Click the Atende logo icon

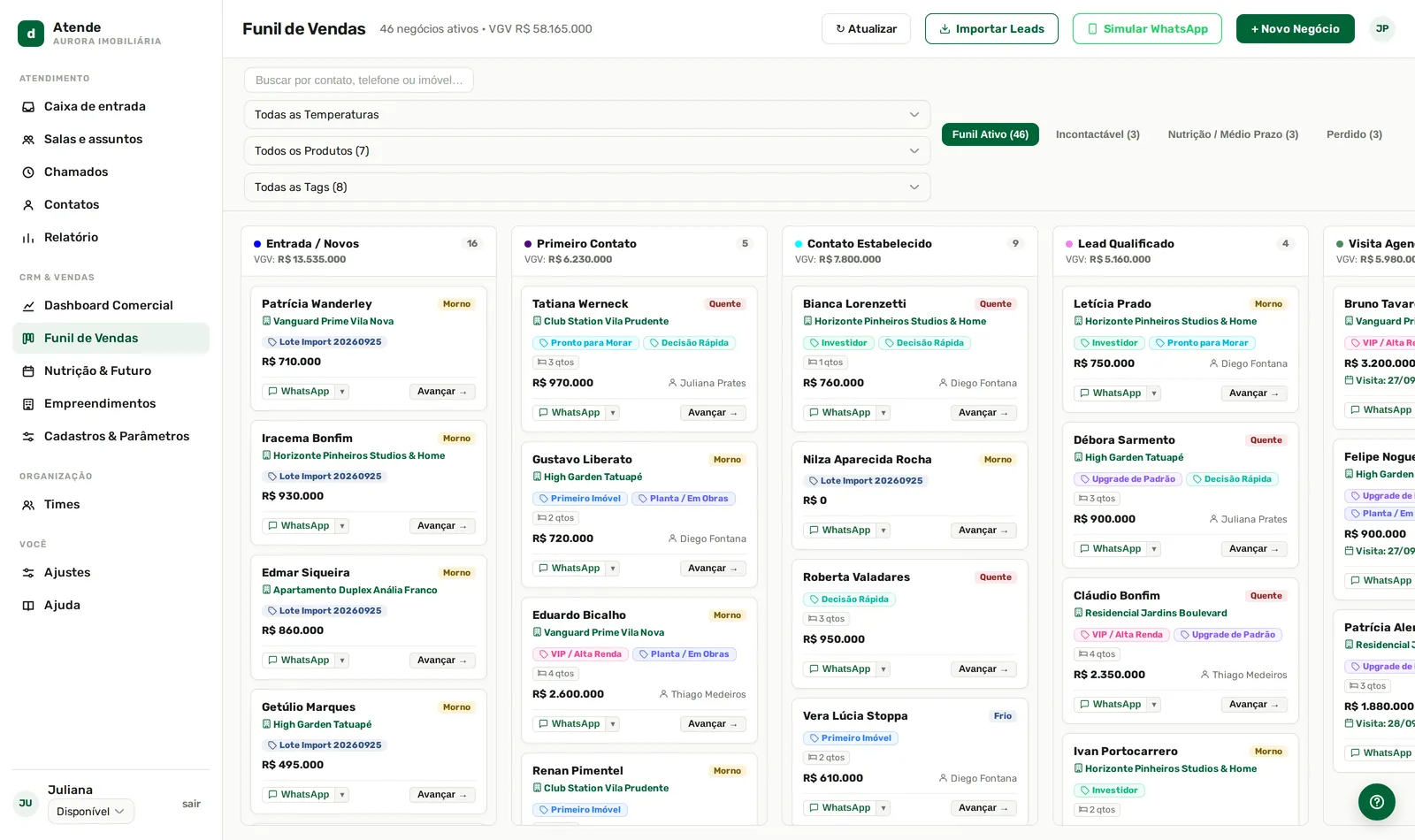coord(31,34)
